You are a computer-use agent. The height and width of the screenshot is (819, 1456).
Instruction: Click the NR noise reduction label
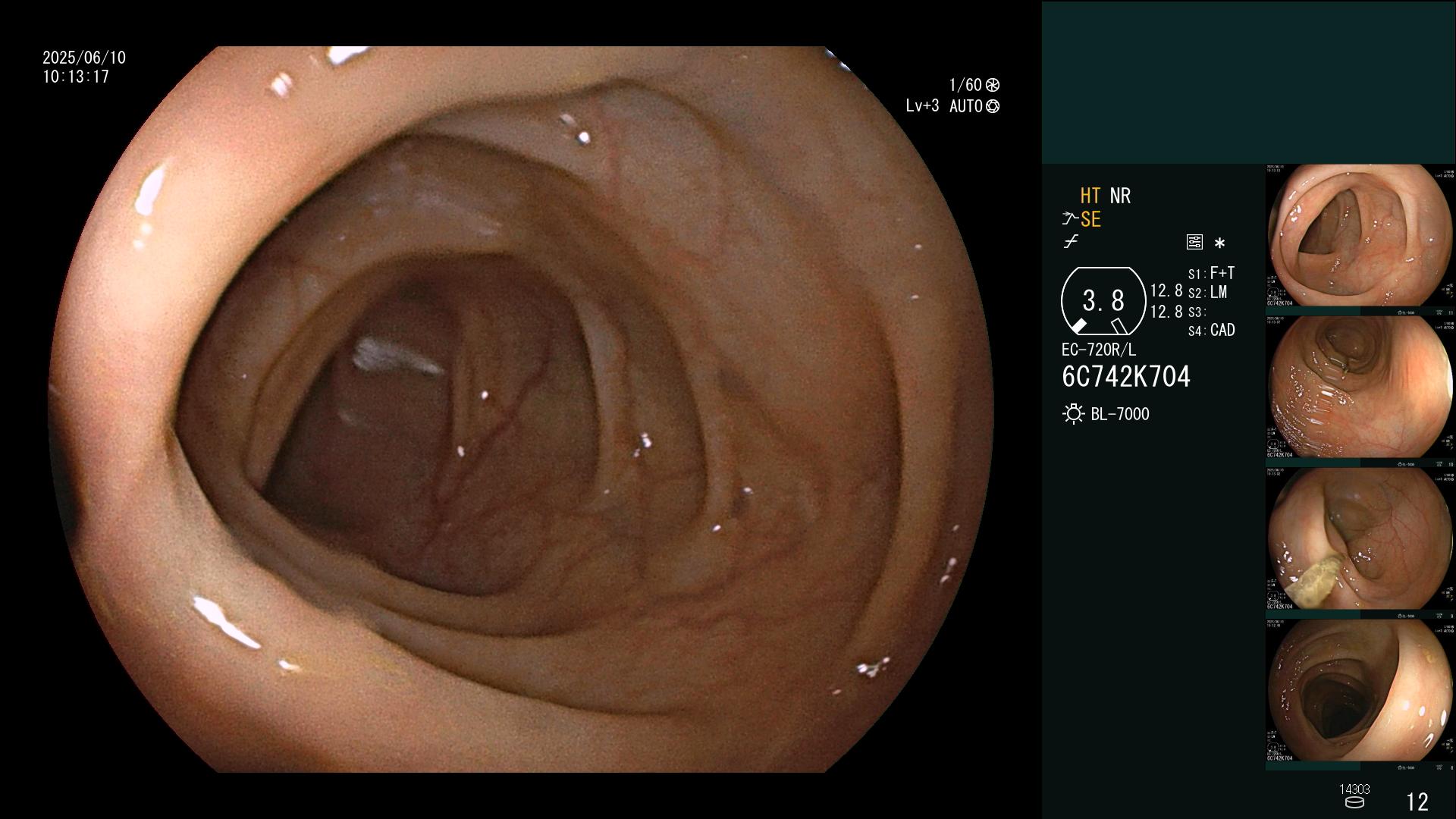tap(1120, 196)
